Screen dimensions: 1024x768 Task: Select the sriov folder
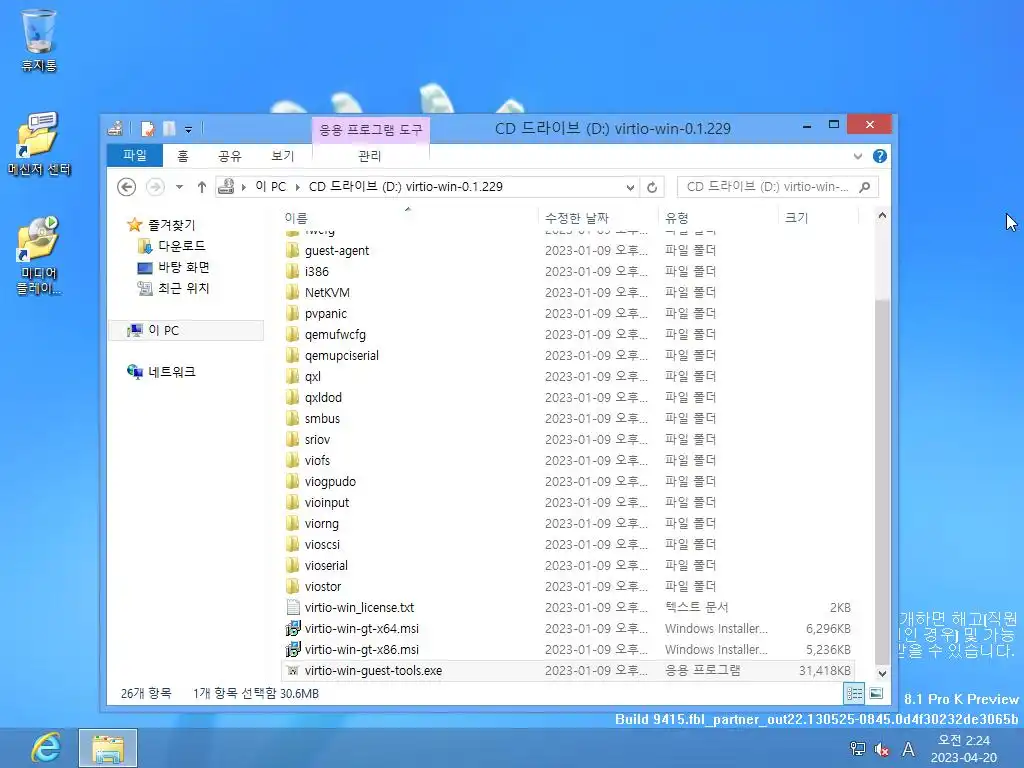[x=317, y=440]
